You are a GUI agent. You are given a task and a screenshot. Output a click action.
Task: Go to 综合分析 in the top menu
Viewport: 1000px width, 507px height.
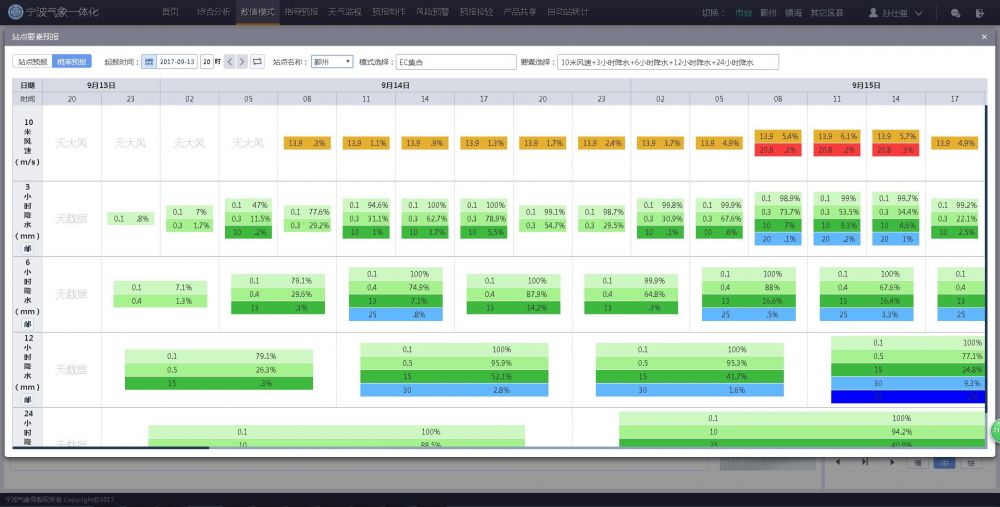[x=213, y=12]
